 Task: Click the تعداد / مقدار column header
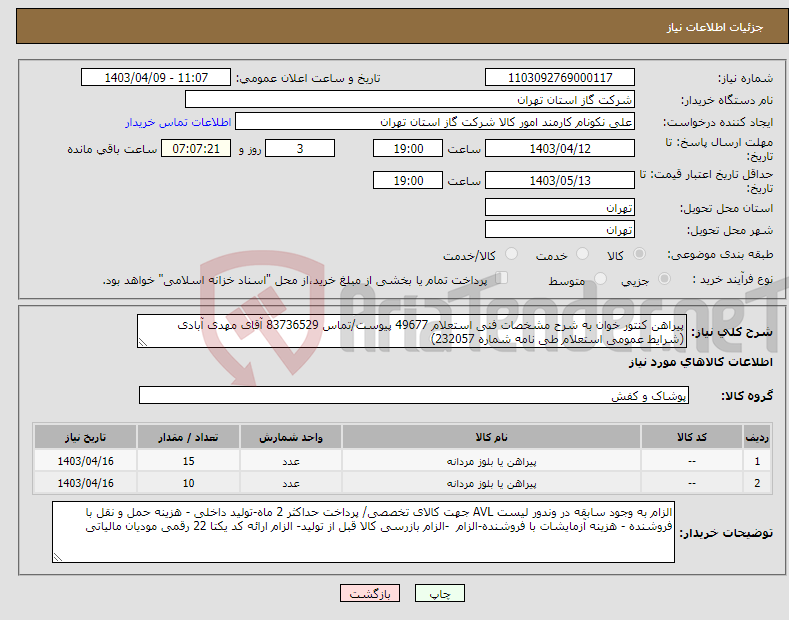point(188,437)
